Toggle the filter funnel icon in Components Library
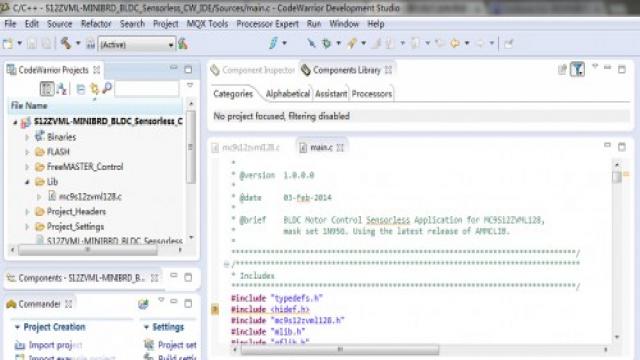Image resolution: width=640 pixels, height=360 pixels. click(578, 69)
